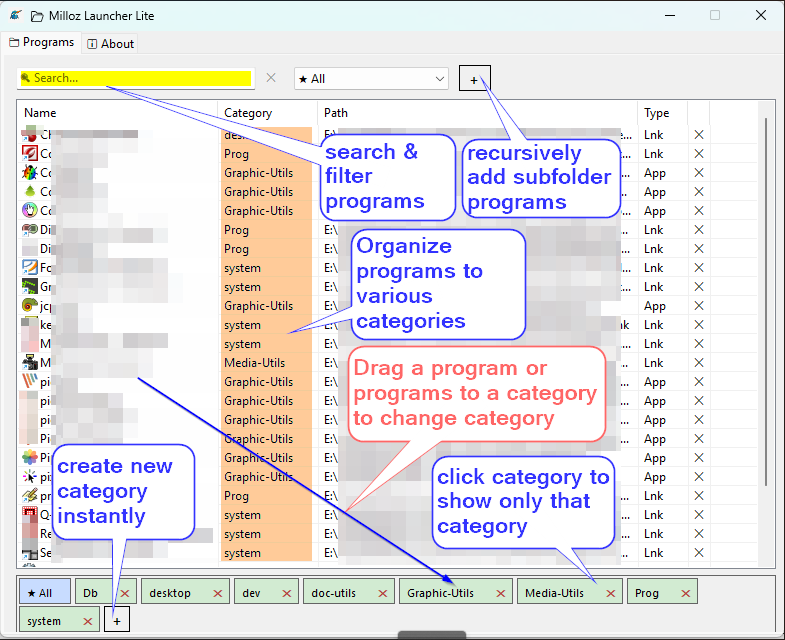
Task: Remove the 'jcp' row with its X
Action: click(699, 306)
